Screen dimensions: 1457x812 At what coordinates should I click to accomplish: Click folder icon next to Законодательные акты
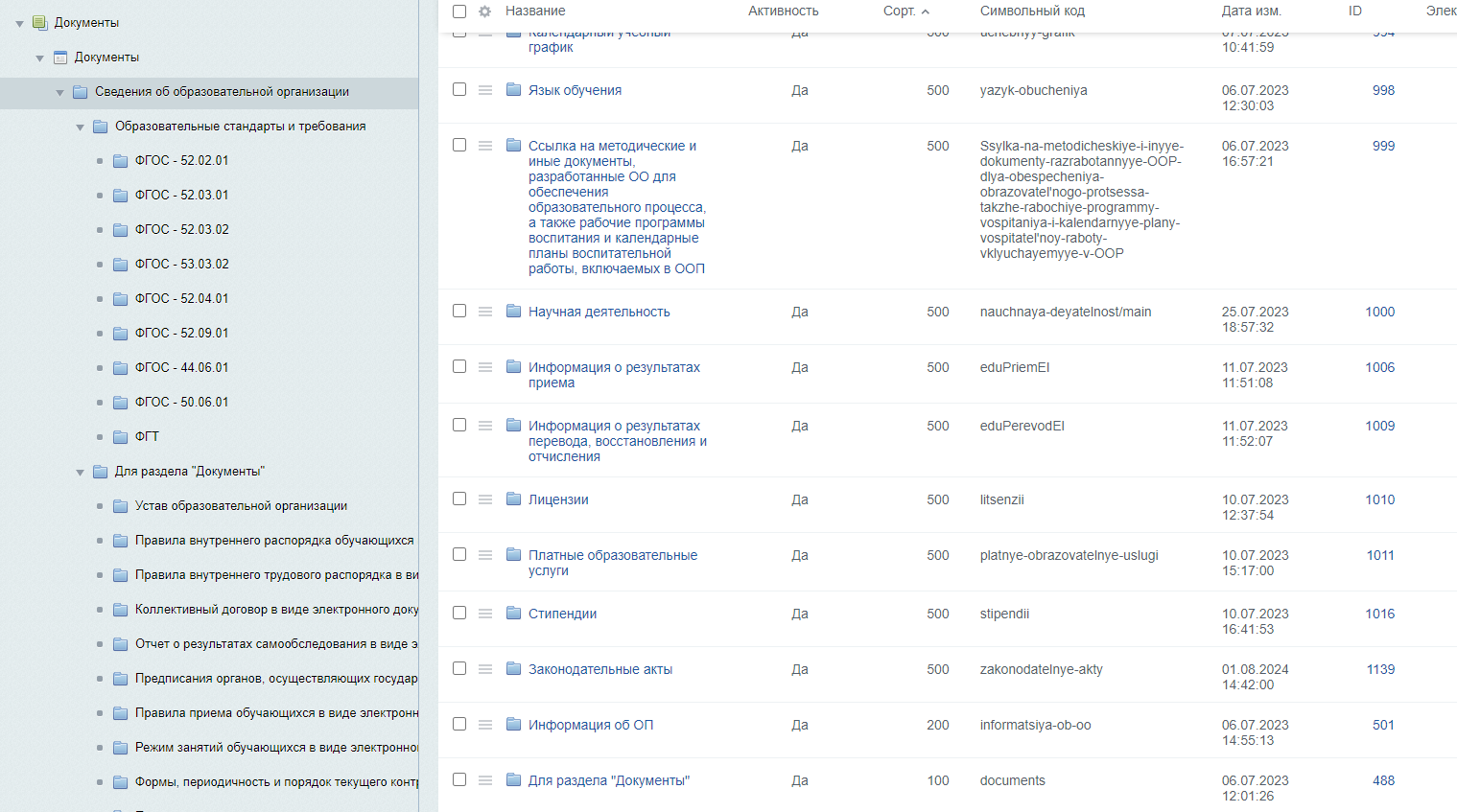coord(514,668)
